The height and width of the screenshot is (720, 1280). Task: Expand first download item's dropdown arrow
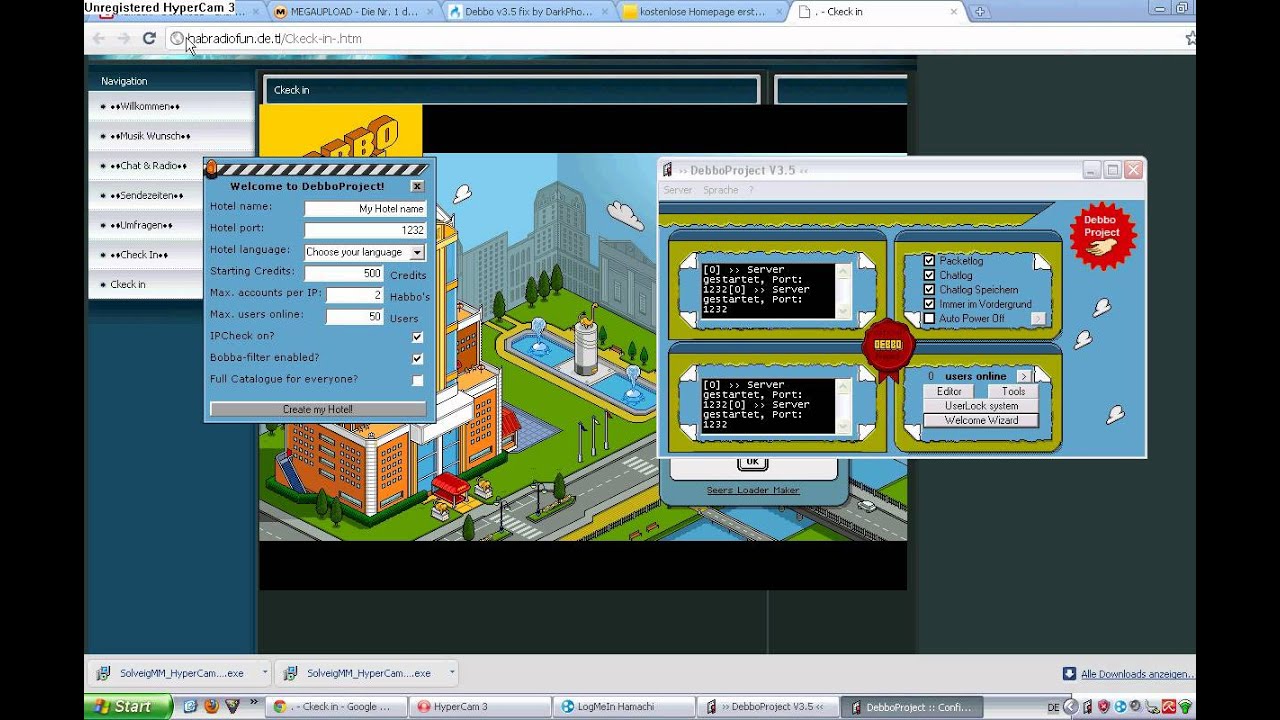(264, 673)
